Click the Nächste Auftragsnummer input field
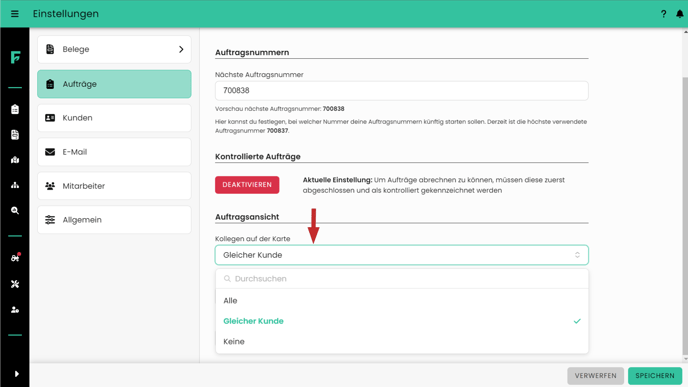The height and width of the screenshot is (387, 688). coord(401,90)
